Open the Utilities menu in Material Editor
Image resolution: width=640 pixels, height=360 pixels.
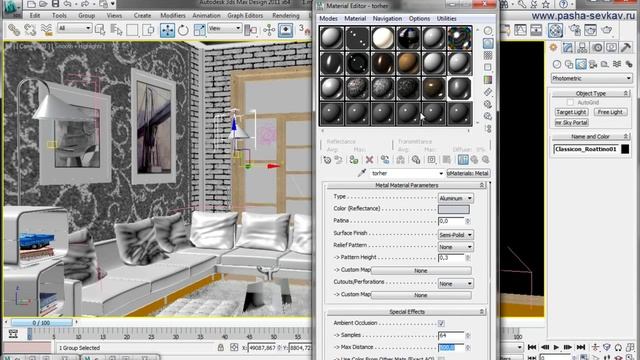coord(446,19)
